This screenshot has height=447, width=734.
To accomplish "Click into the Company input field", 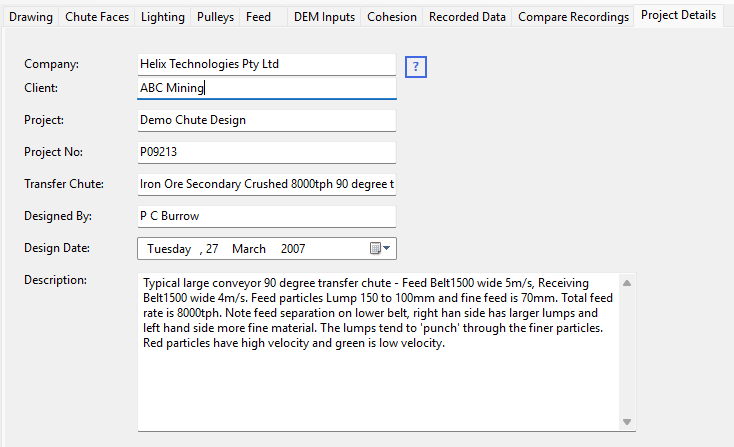I will [x=267, y=65].
